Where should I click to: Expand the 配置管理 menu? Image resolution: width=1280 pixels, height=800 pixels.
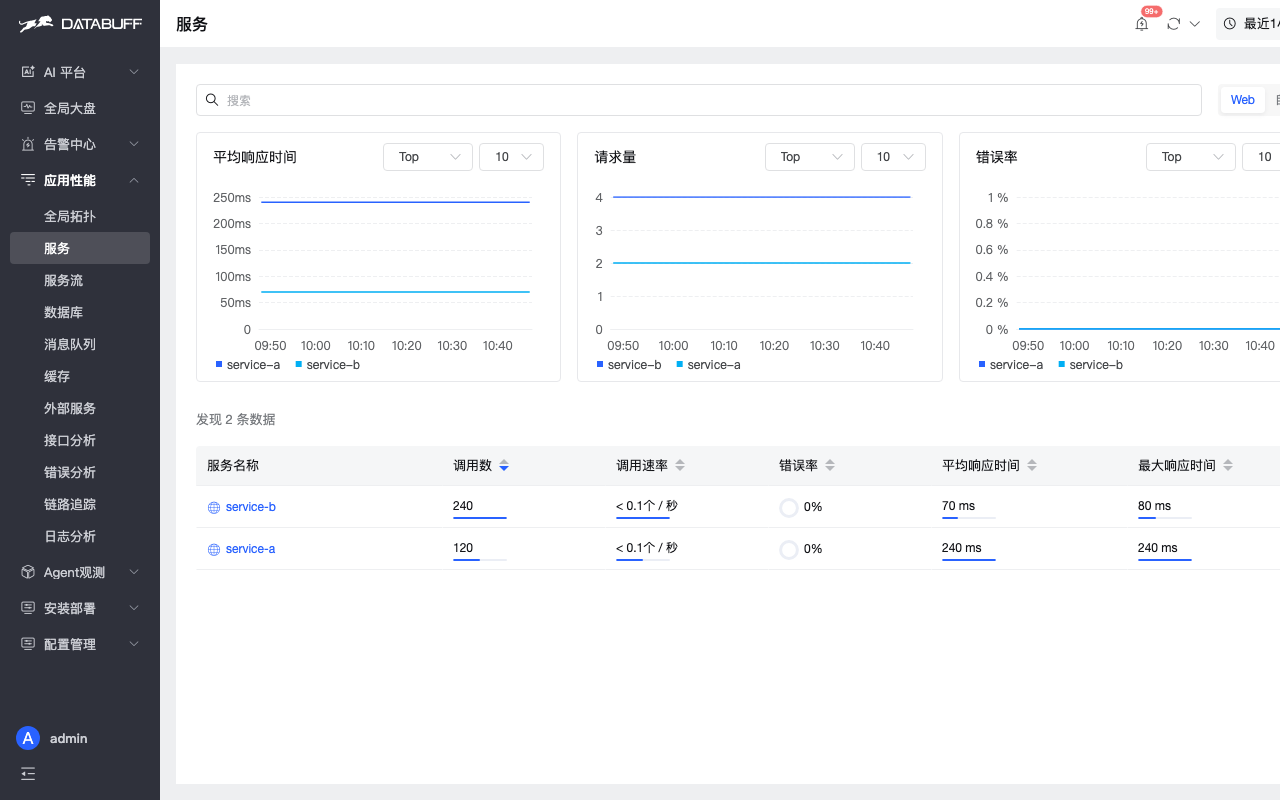[80, 644]
